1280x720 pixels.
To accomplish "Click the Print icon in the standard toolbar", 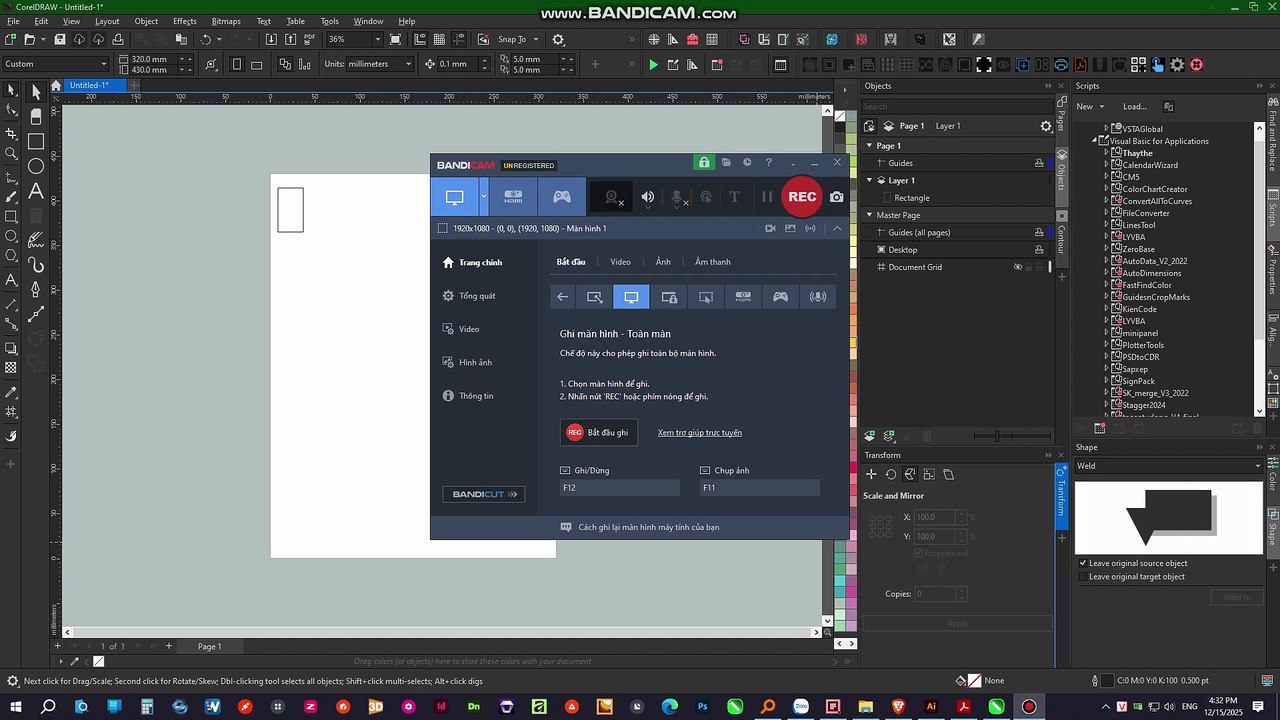I will click(x=118, y=39).
